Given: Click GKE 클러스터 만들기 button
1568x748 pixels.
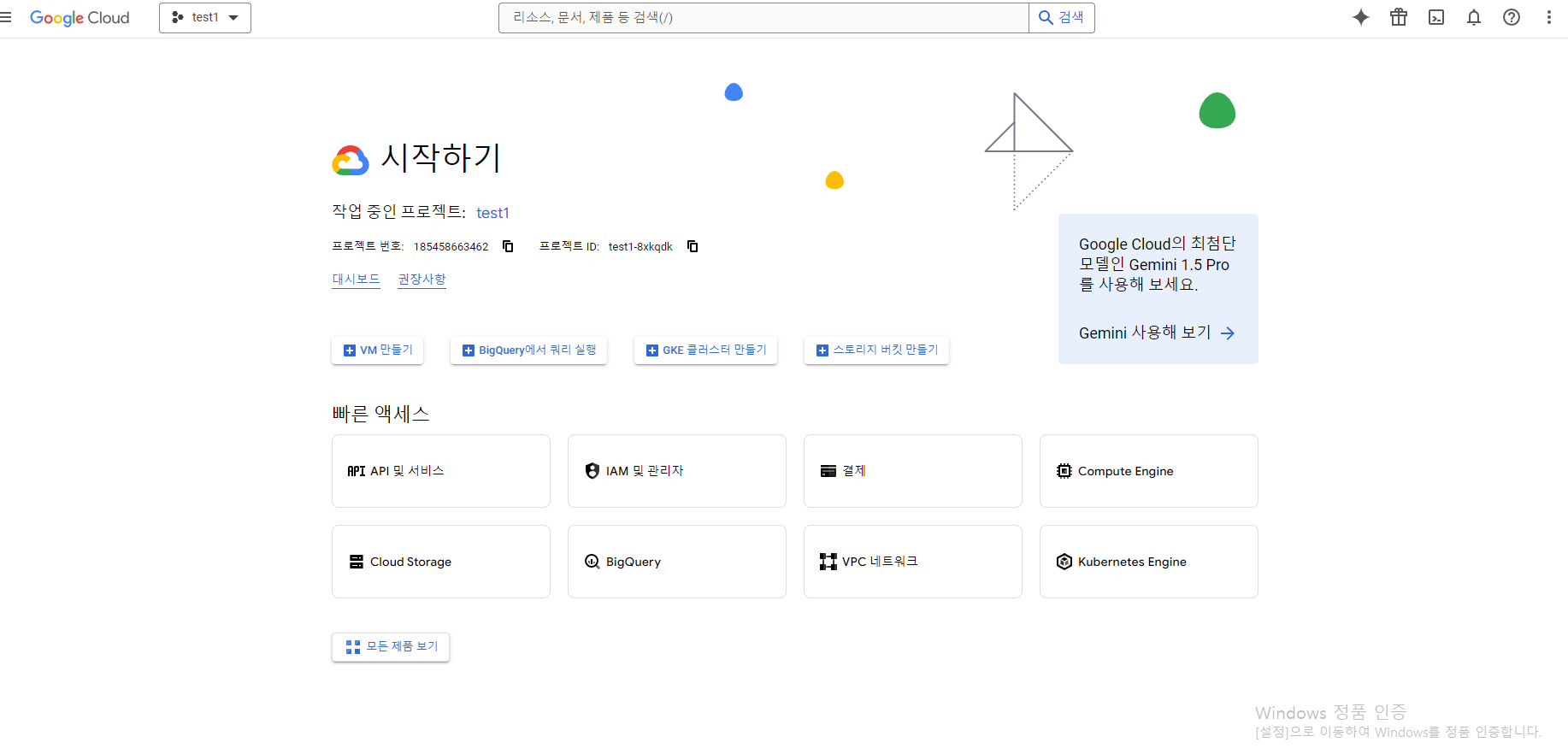Looking at the screenshot, I should pos(705,350).
